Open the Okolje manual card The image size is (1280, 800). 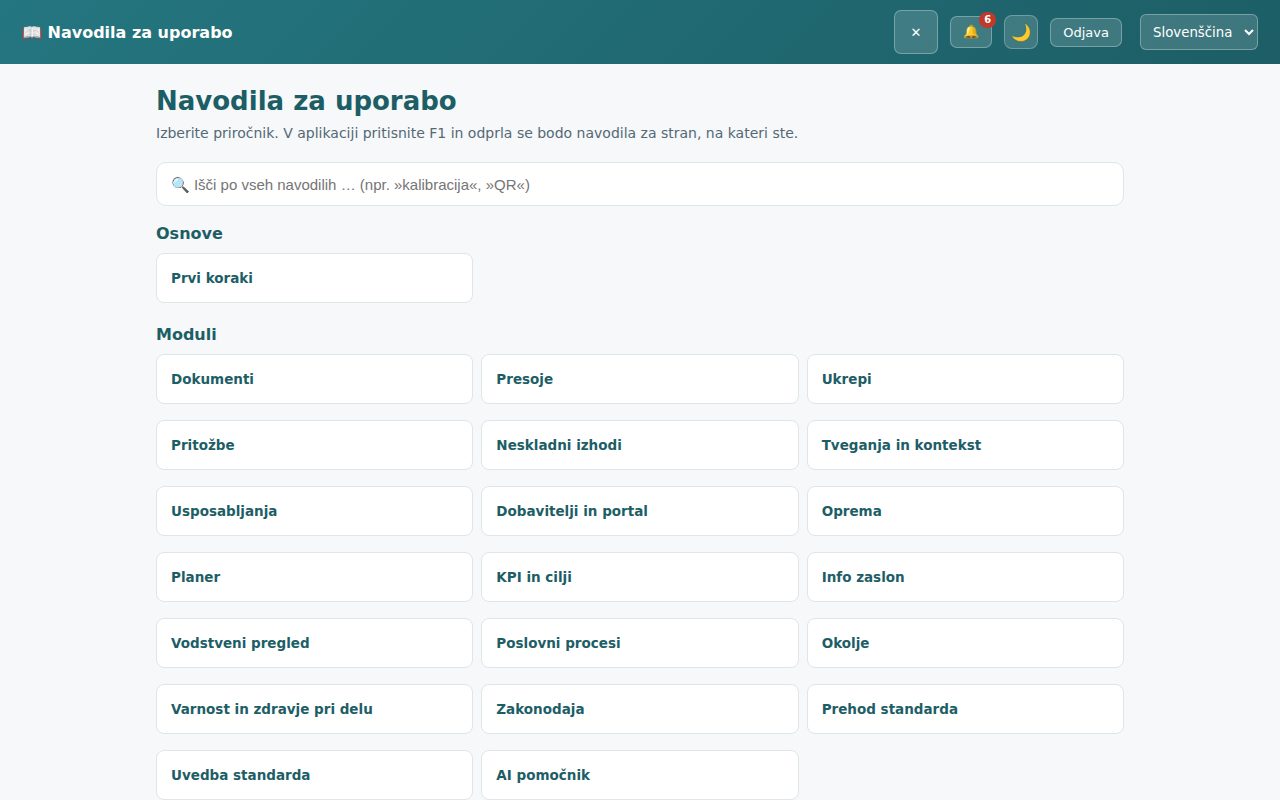965,643
